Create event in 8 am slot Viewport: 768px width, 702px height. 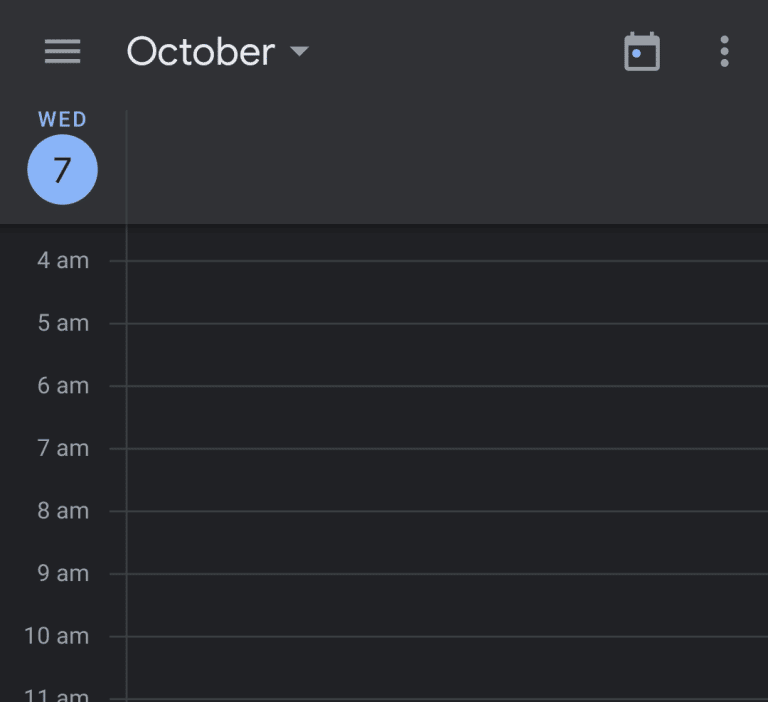point(446,542)
